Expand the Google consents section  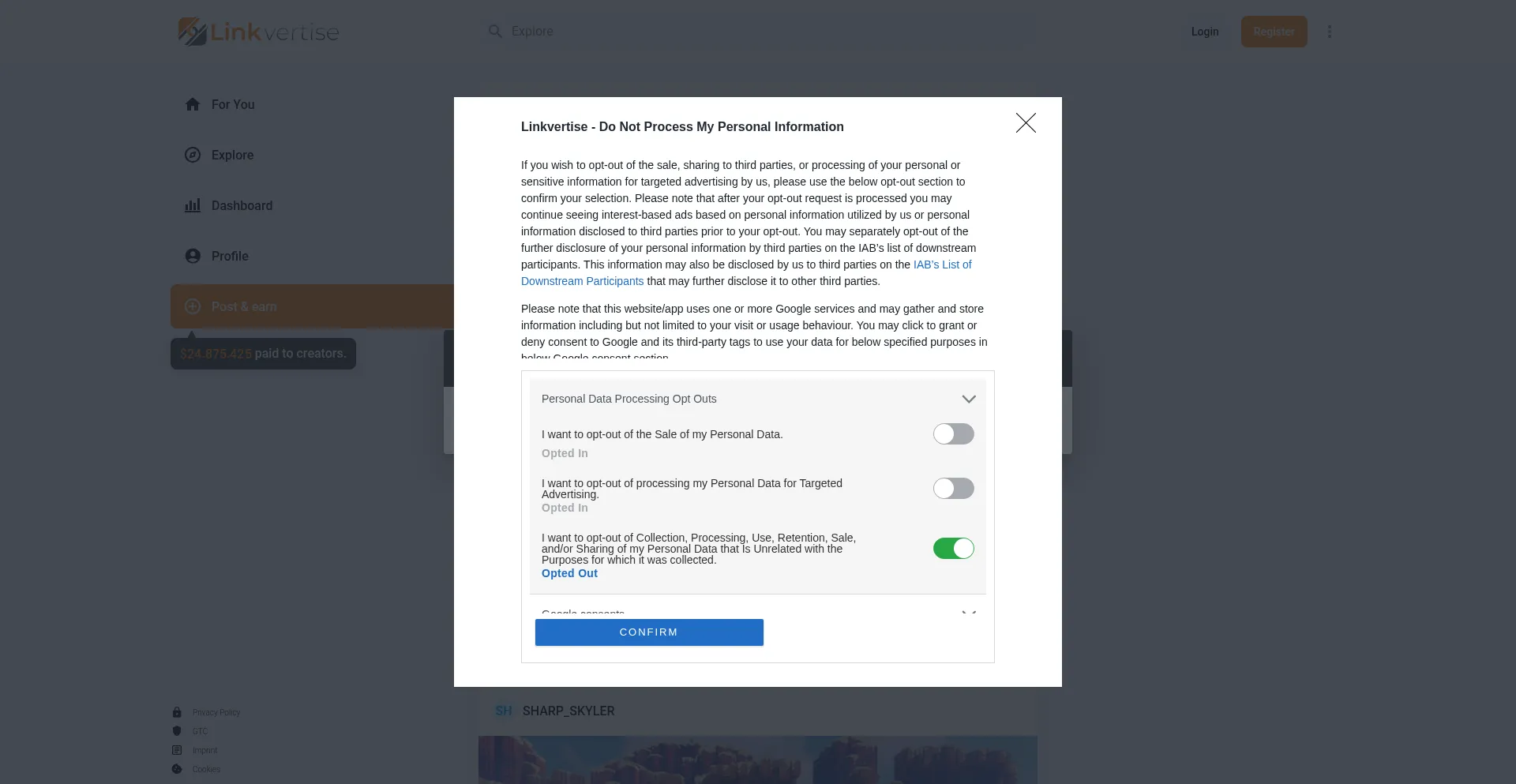[969, 613]
